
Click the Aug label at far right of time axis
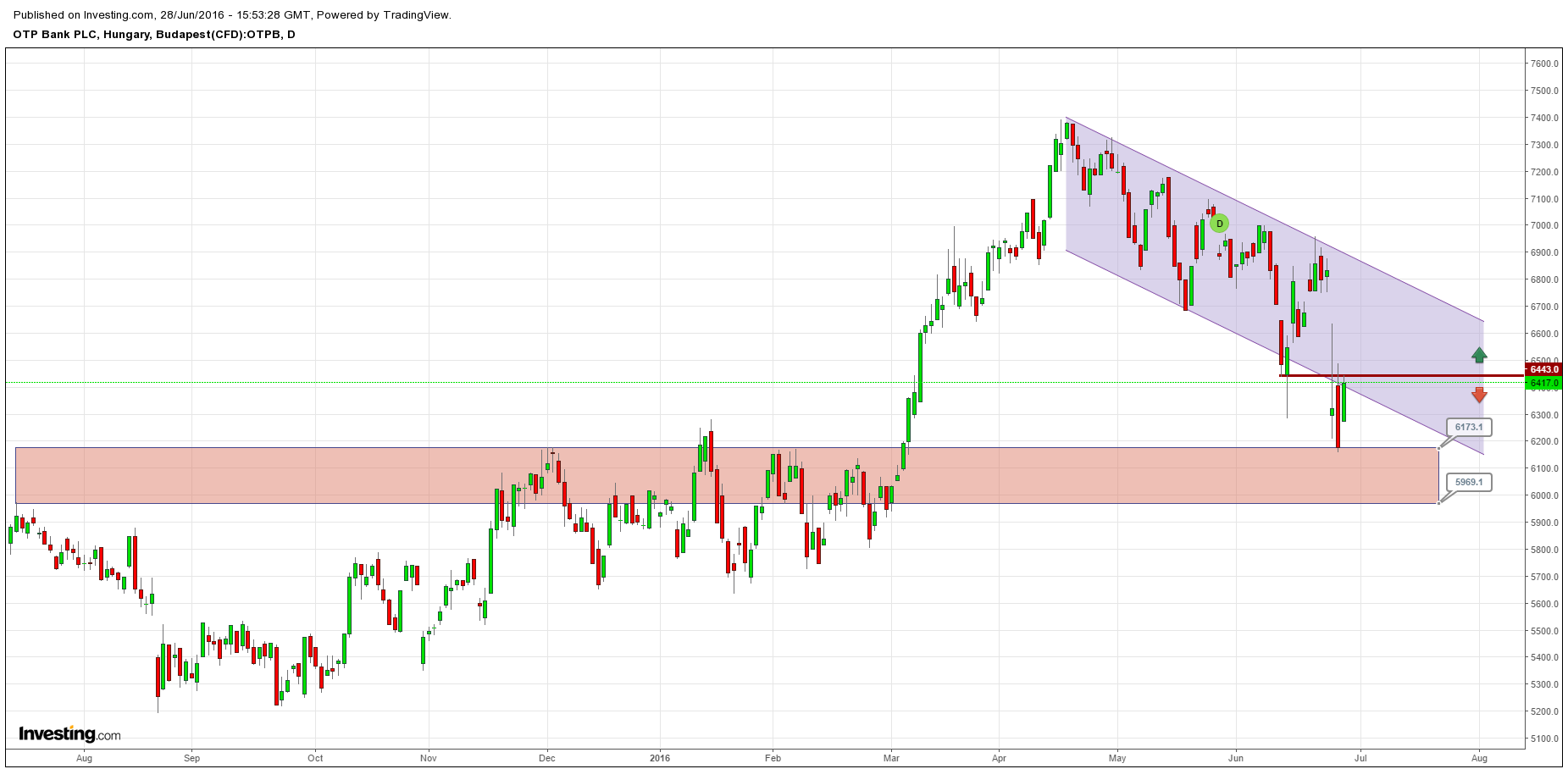click(x=1479, y=758)
